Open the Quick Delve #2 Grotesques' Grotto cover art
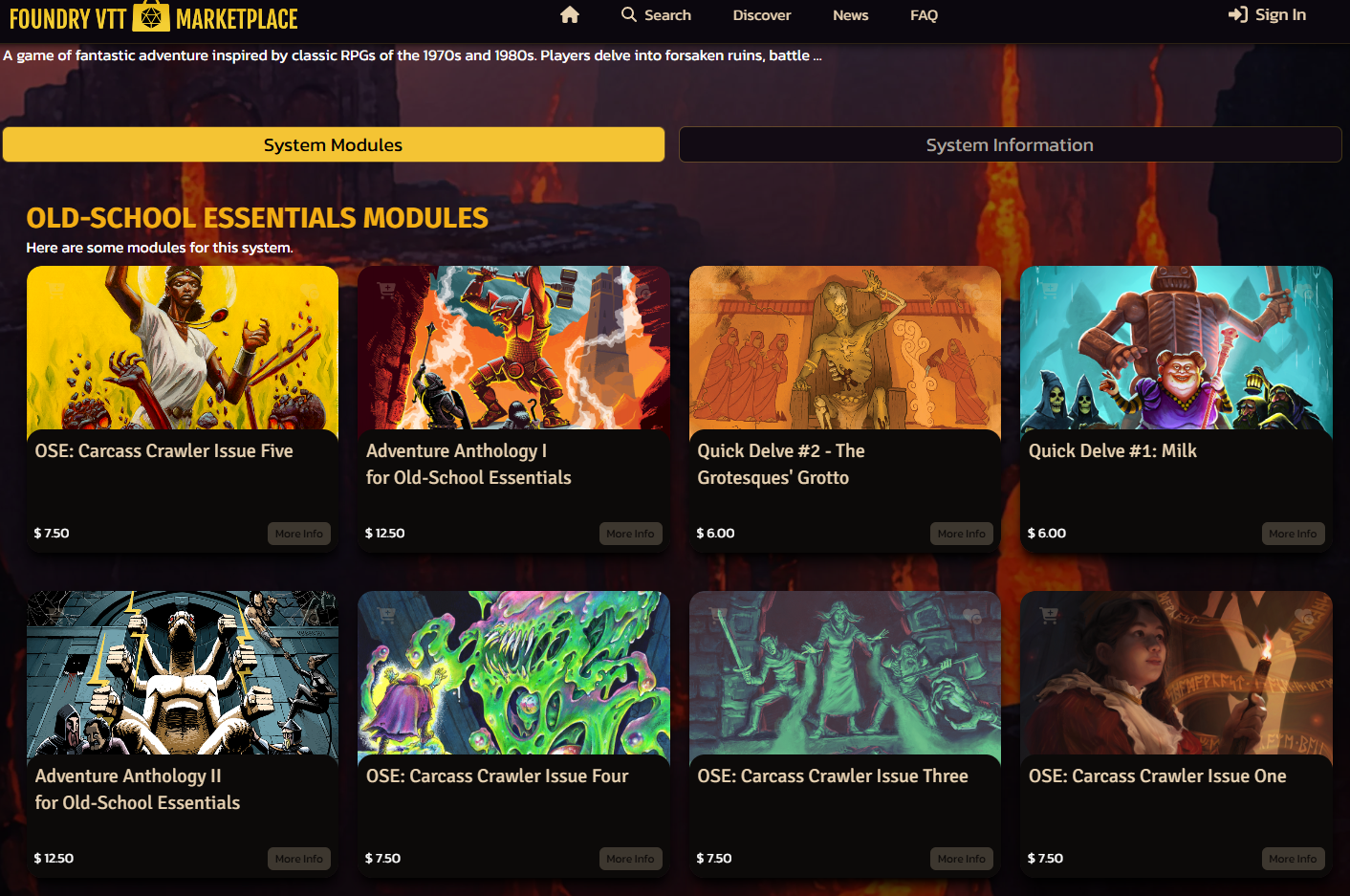Screen dimensions: 1350x896 844,350
